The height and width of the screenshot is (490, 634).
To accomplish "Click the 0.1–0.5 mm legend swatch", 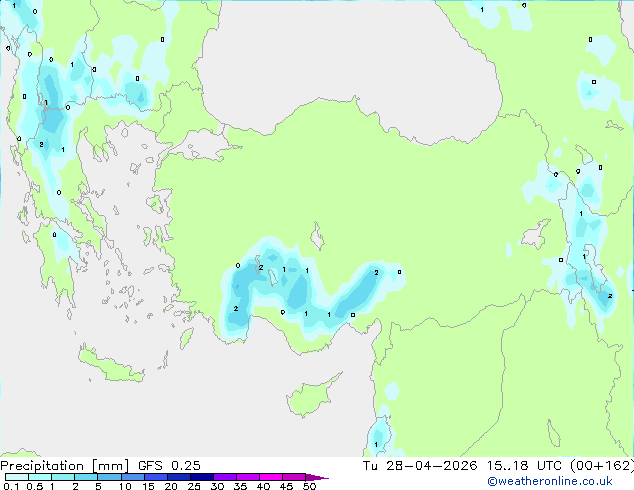I will click(x=17, y=477).
